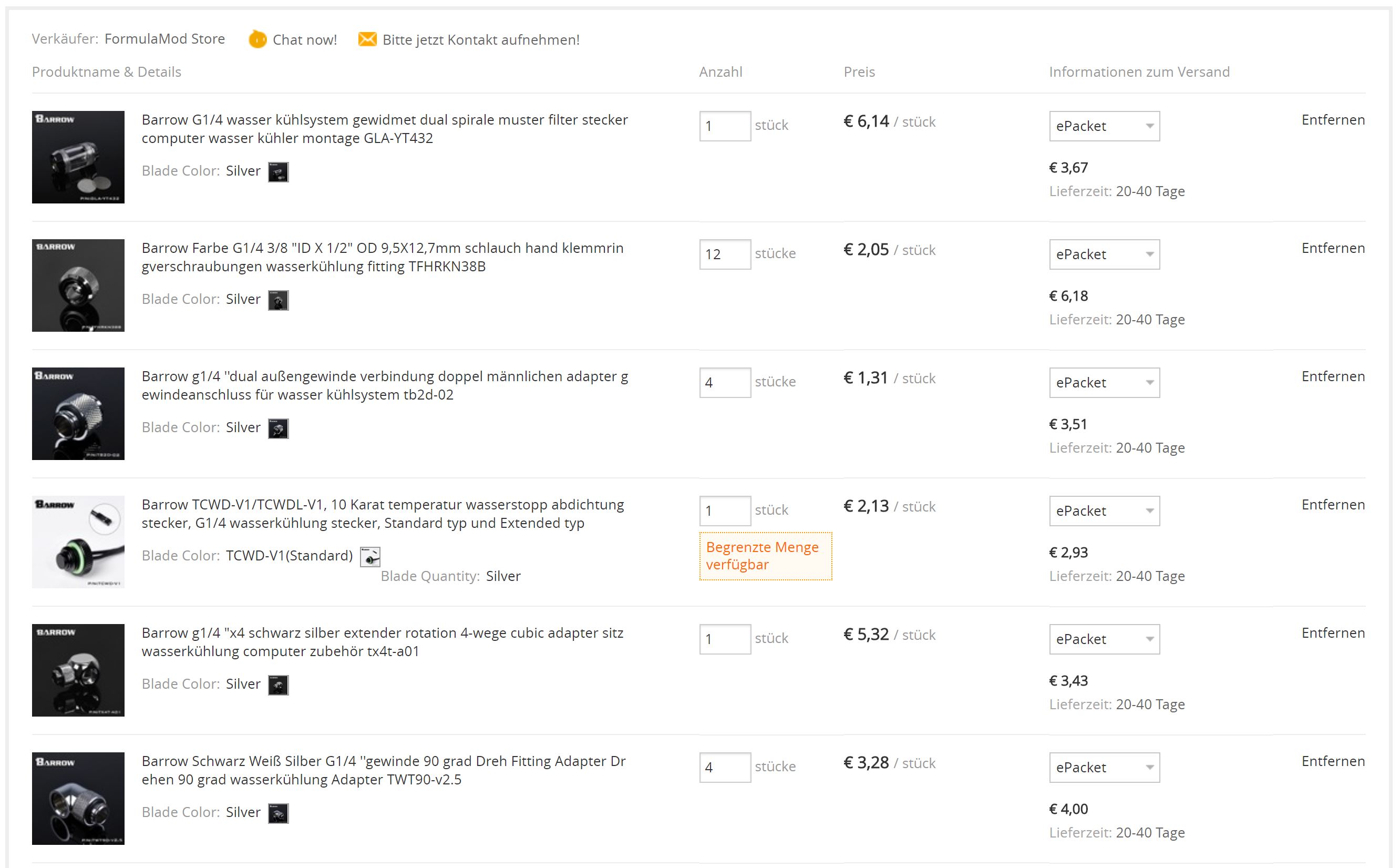This screenshot has height=868, width=1400.
Task: Open ePacket dropdown for TCWD-V1 temperature stecker
Action: [1104, 511]
